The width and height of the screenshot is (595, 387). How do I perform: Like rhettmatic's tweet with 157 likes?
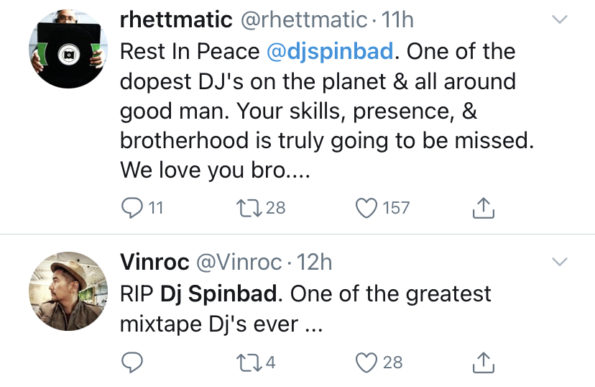[x=366, y=208]
